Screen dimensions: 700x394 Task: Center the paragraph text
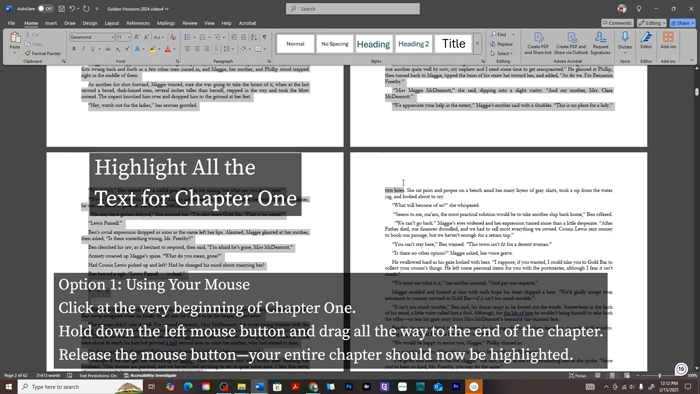click(x=197, y=49)
